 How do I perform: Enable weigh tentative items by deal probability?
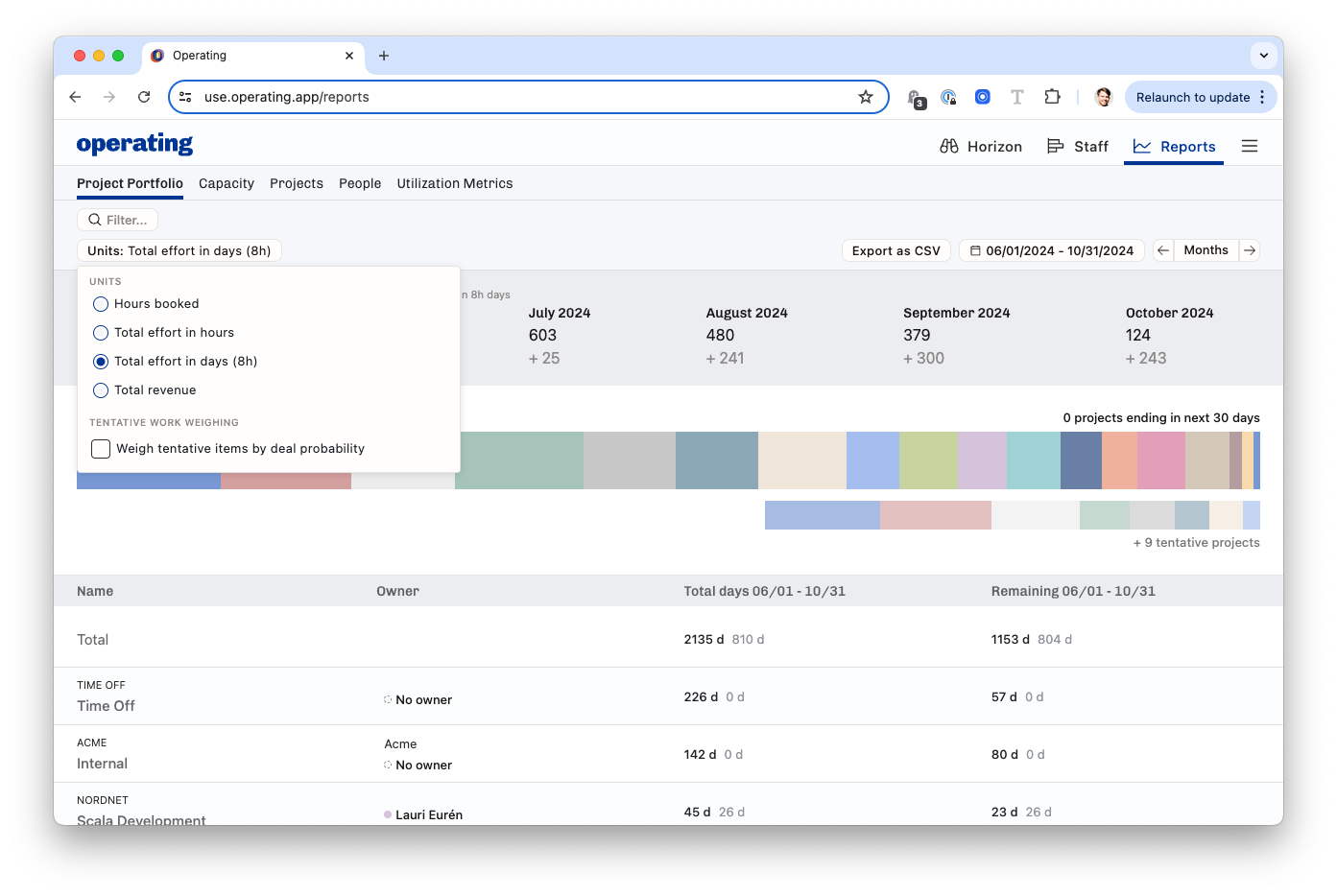[101, 449]
